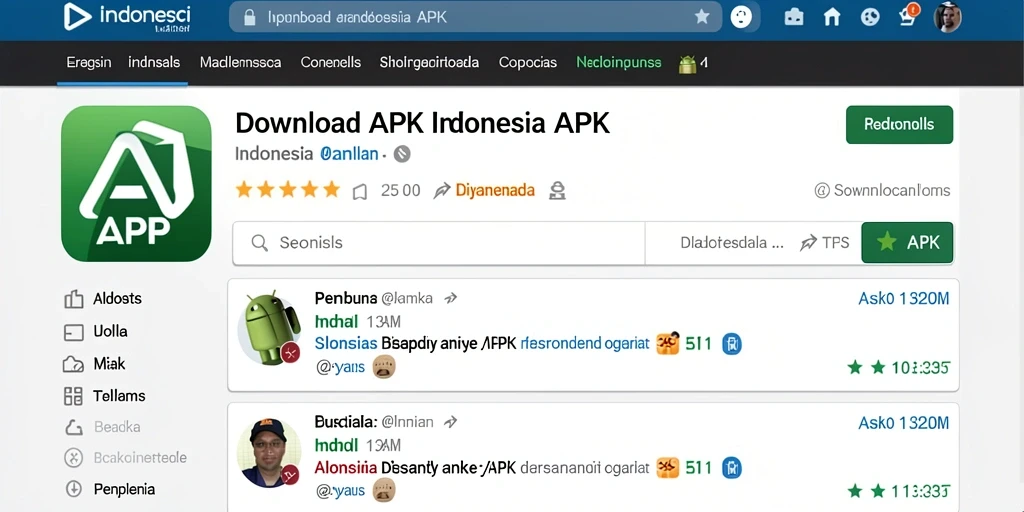Open Uolla in the sidebar
This screenshot has width=1024, height=512.
point(95,331)
